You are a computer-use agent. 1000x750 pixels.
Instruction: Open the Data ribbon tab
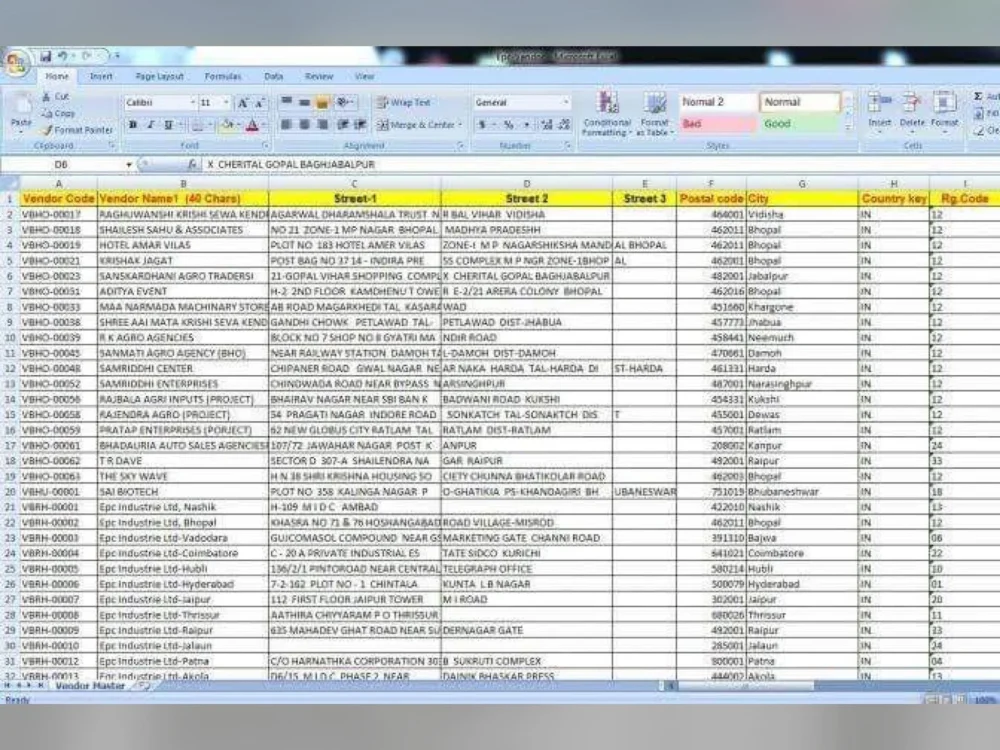pyautogui.click(x=273, y=75)
